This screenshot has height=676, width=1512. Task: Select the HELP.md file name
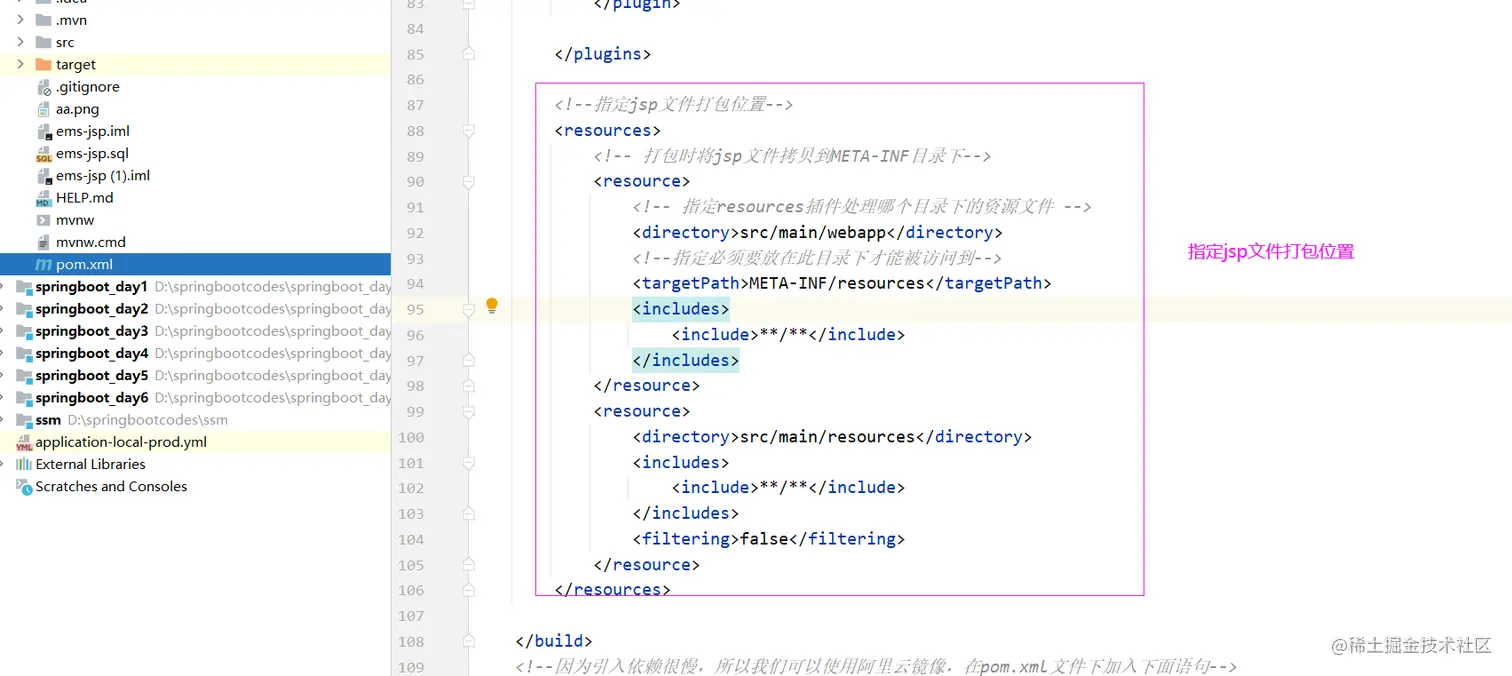click(x=85, y=198)
